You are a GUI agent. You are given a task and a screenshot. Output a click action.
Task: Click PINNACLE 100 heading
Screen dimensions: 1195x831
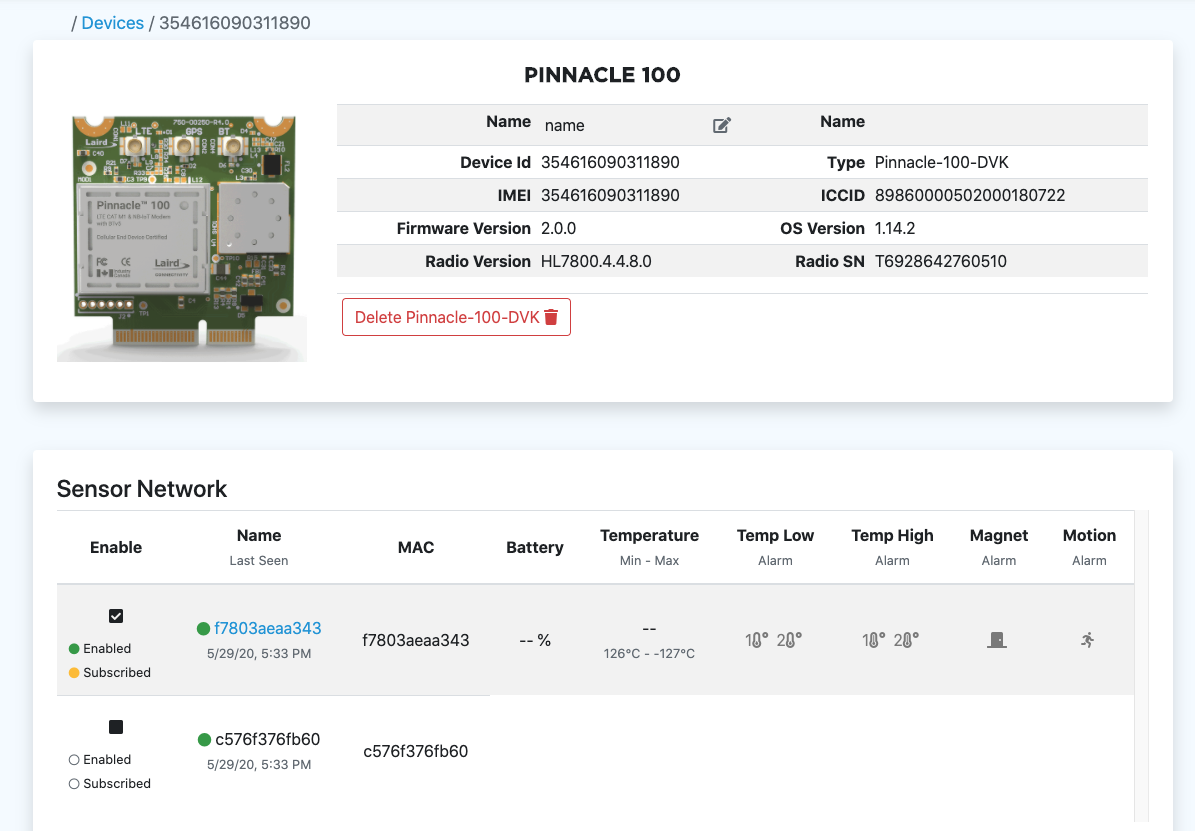click(x=602, y=75)
